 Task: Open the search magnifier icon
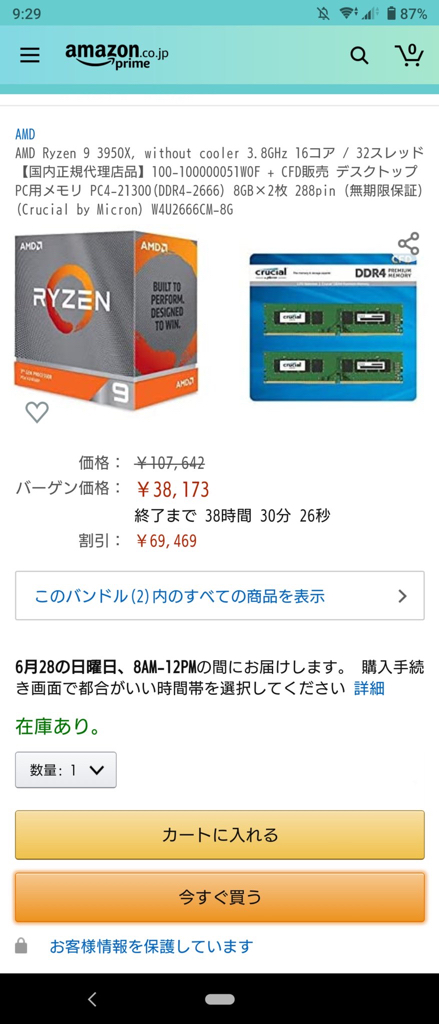[359, 56]
